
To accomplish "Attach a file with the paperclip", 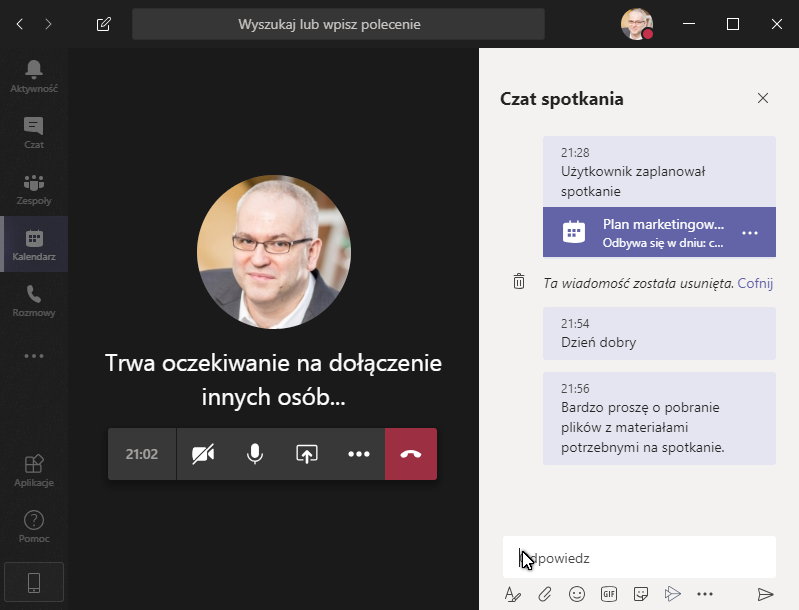I will click(x=545, y=594).
